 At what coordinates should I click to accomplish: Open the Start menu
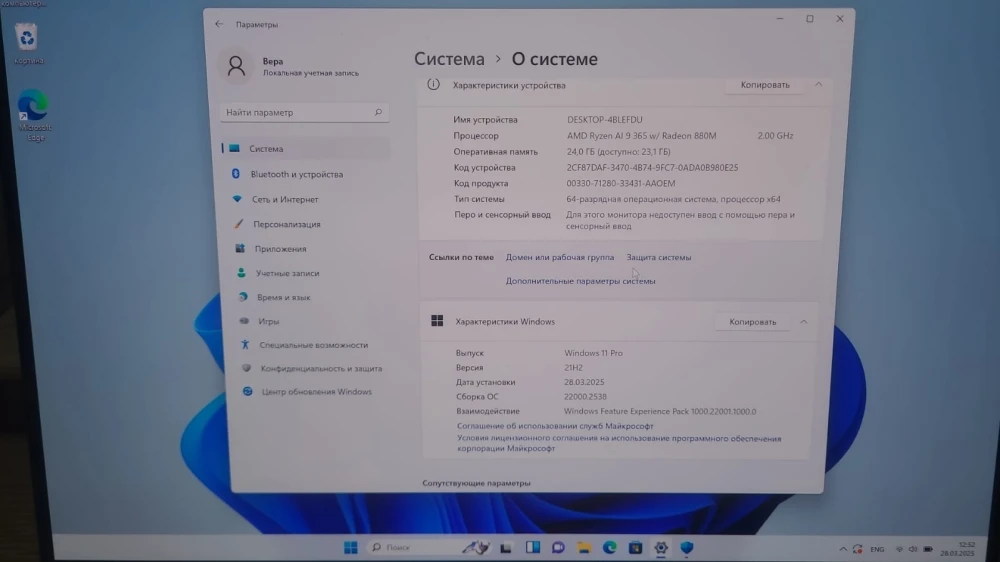click(x=351, y=547)
